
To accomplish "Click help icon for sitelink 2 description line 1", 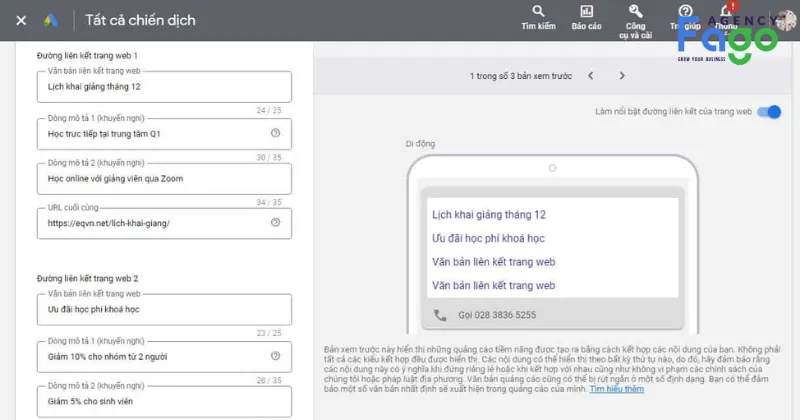I will (x=276, y=356).
